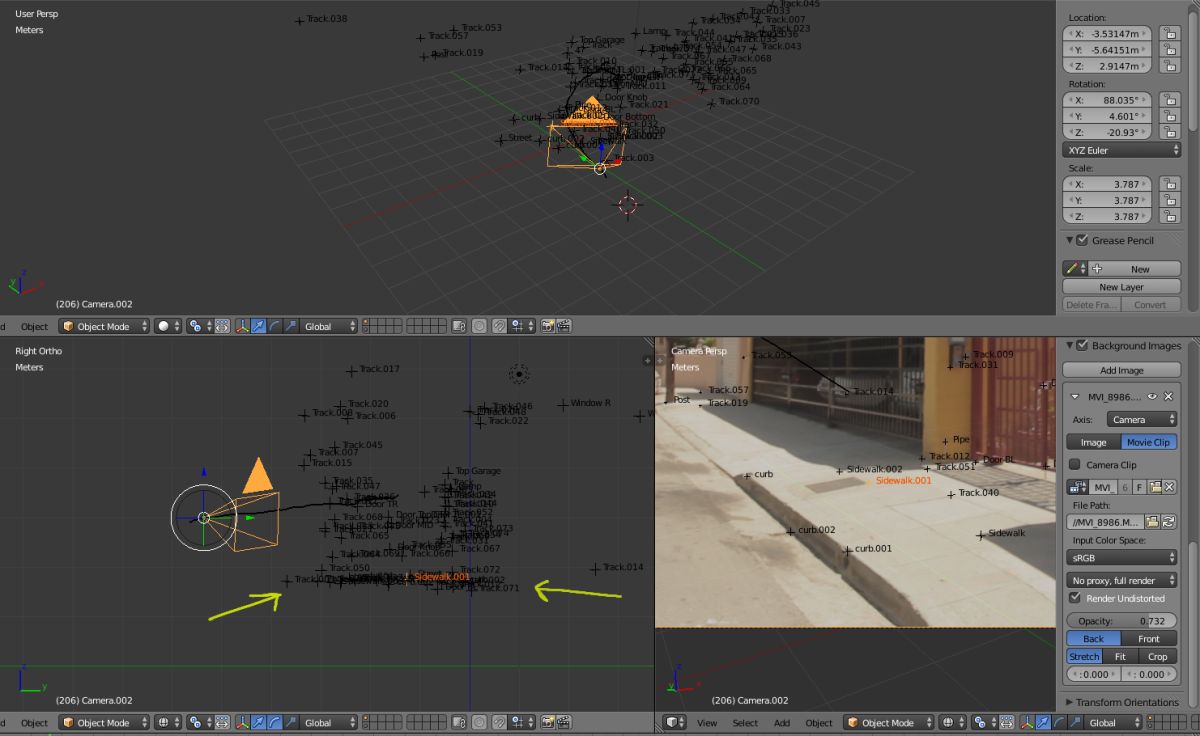Remove the MVI_8986 background image

pos(1168,397)
